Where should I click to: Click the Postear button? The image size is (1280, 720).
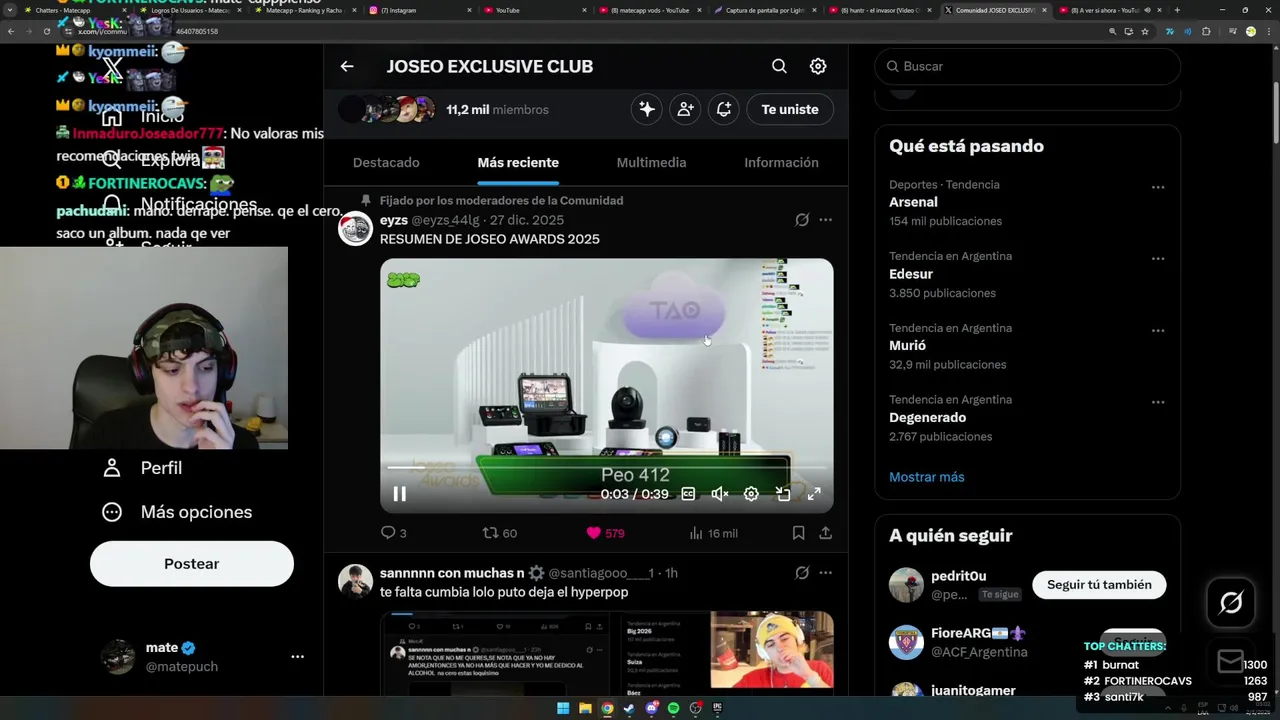point(192,564)
